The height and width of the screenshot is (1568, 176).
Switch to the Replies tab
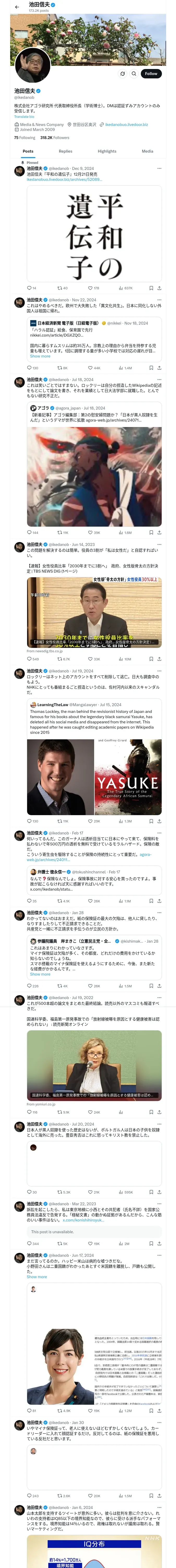pyautogui.click(x=65, y=151)
